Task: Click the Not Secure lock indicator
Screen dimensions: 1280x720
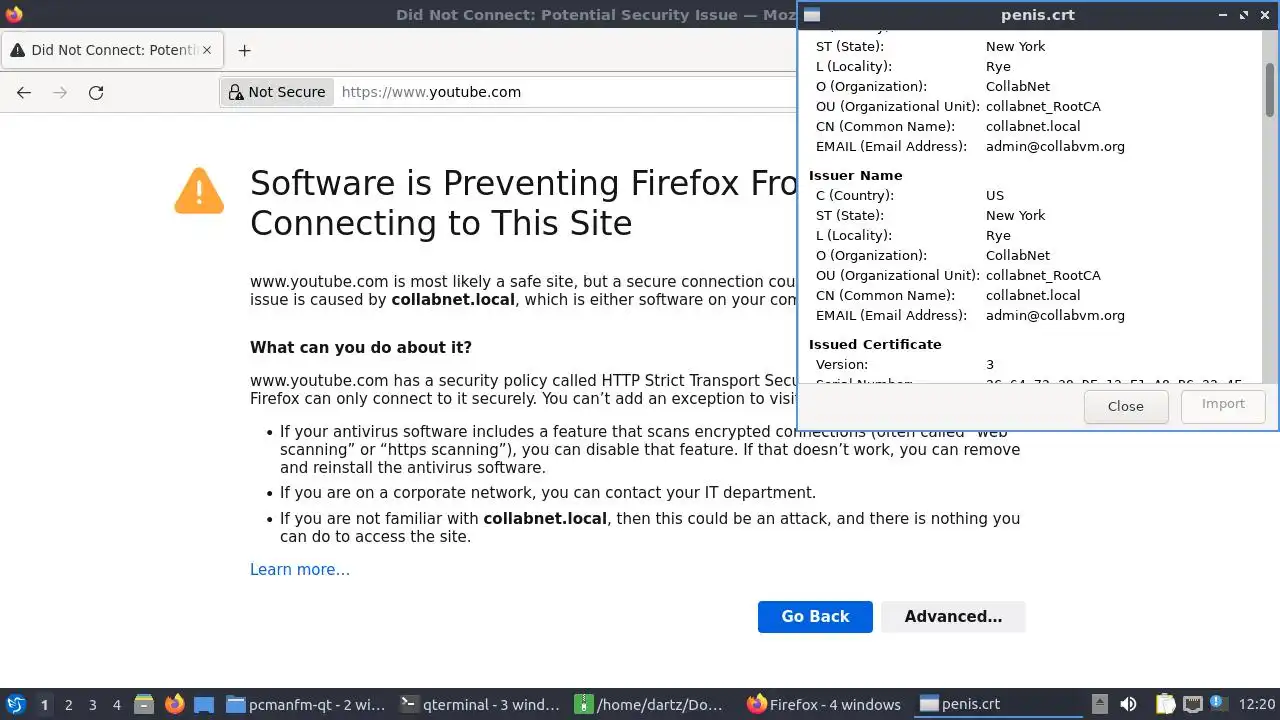Action: click(277, 92)
